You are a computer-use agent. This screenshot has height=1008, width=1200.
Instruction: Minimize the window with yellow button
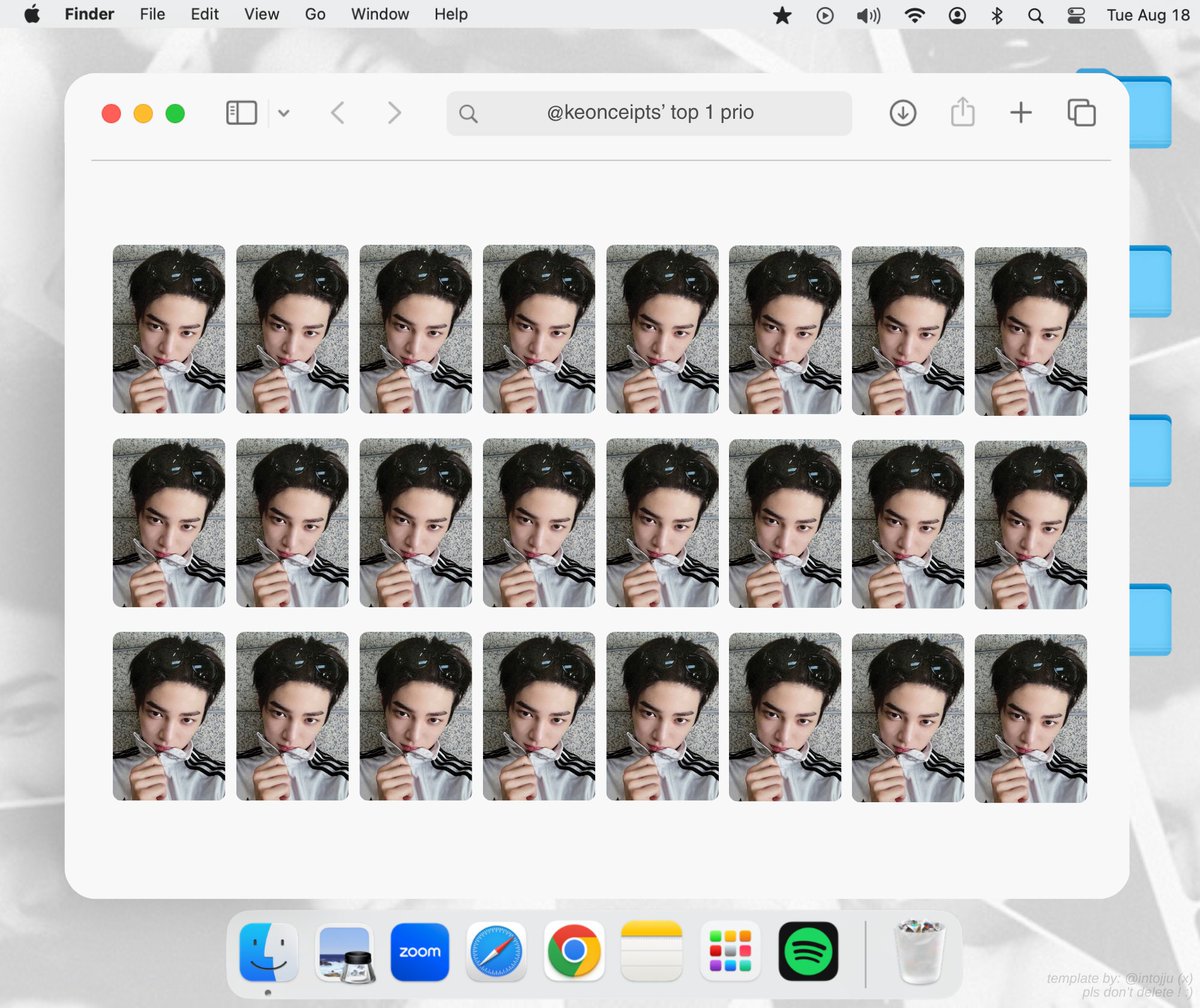143,114
